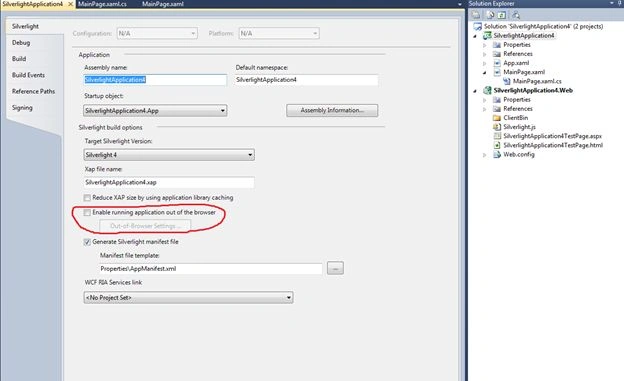Screen dimensions: 624x381
Task: Click the Default namespace text field
Action: point(306,80)
